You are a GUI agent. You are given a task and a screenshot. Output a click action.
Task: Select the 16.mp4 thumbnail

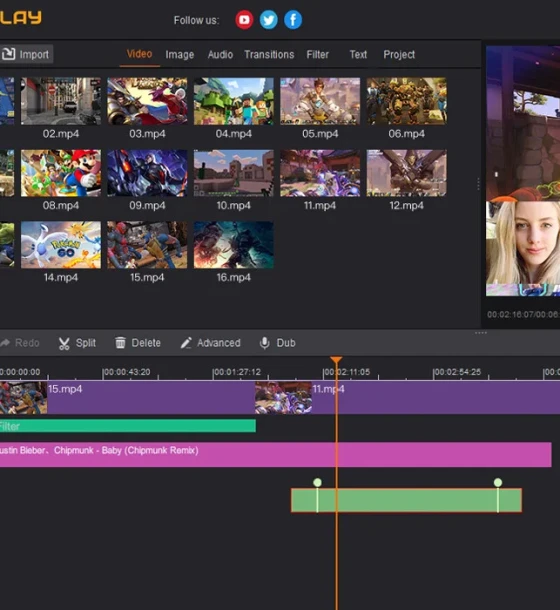point(233,245)
